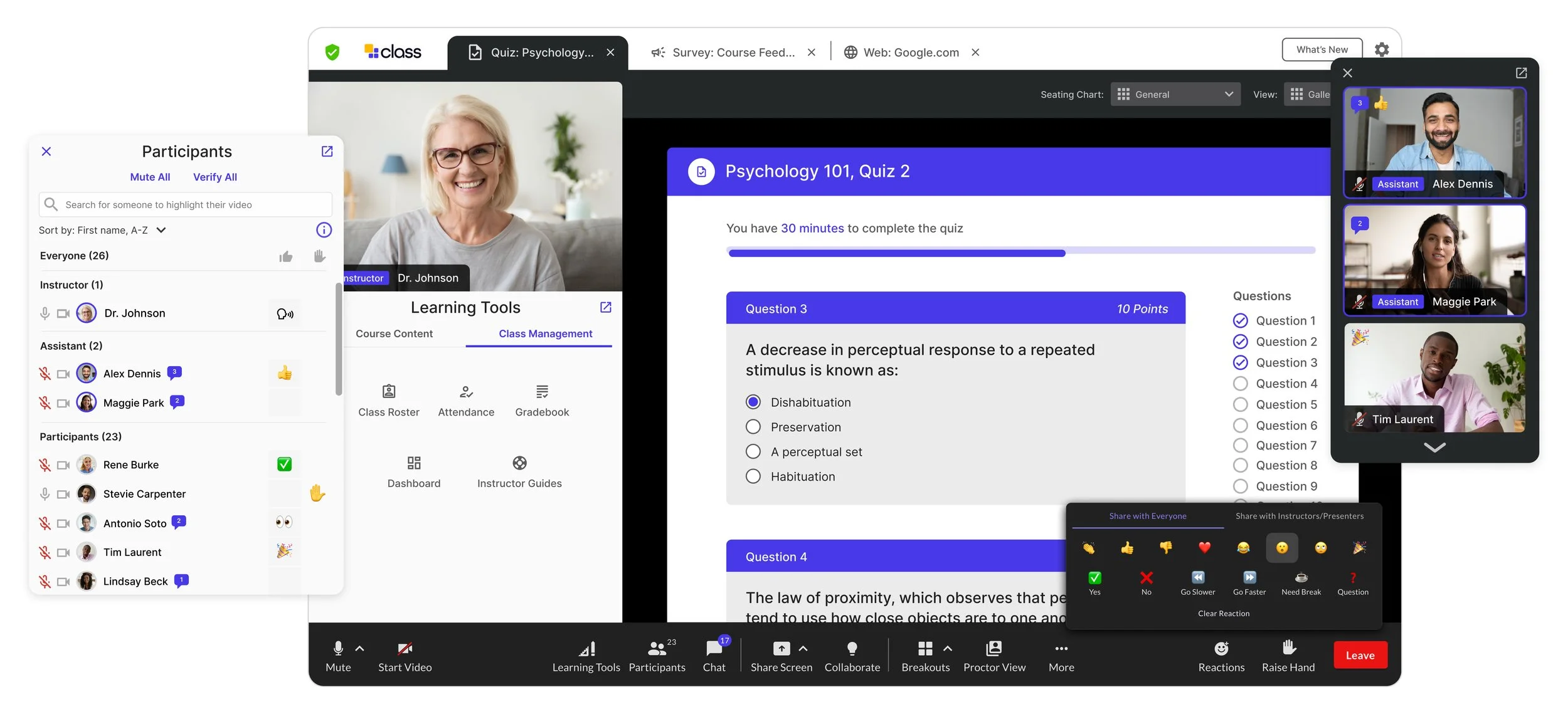This screenshot has height=714, width=1568.
Task: Choose the Preservation radio button
Action: click(x=753, y=427)
